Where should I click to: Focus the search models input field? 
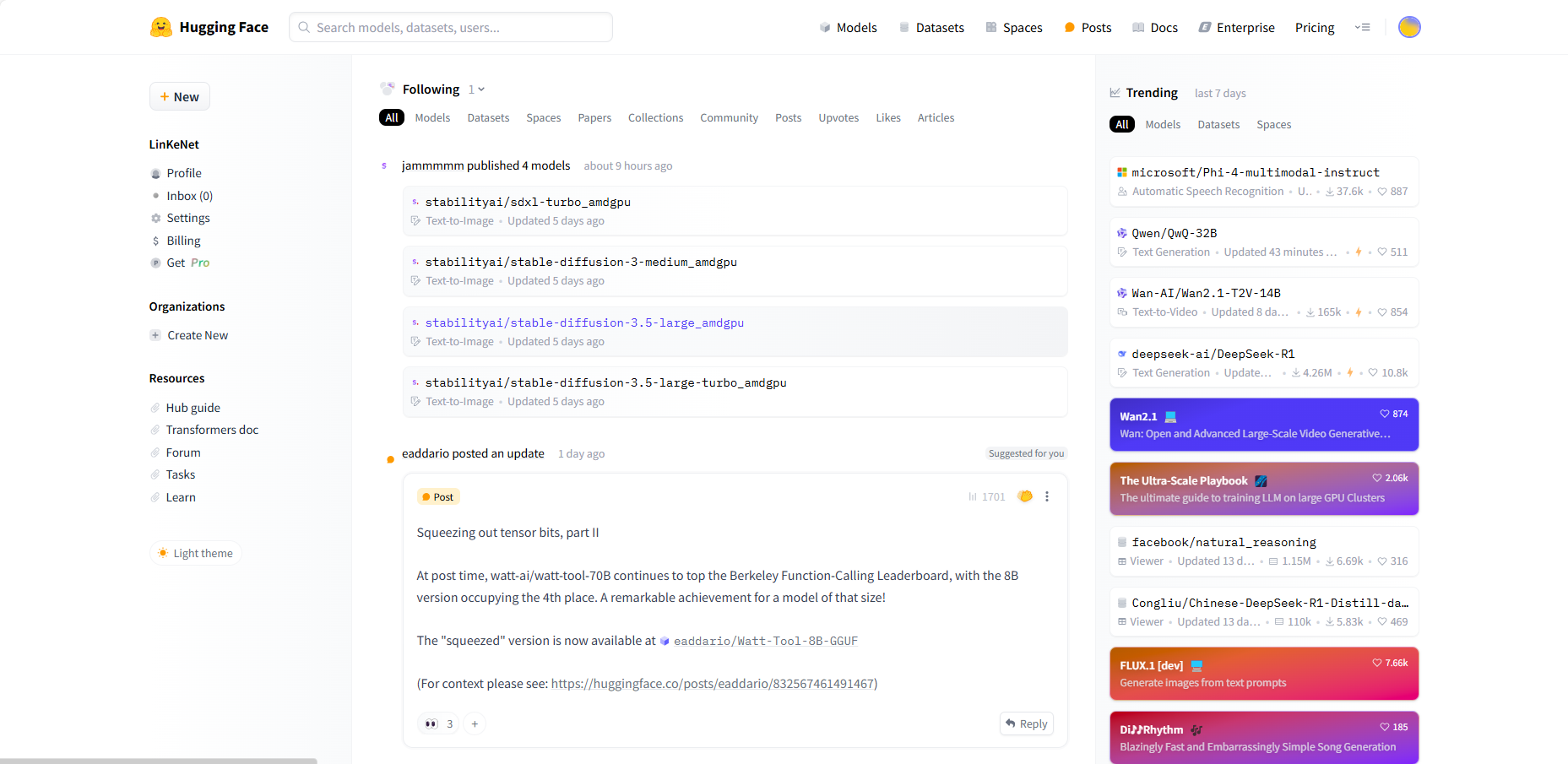pyautogui.click(x=451, y=27)
